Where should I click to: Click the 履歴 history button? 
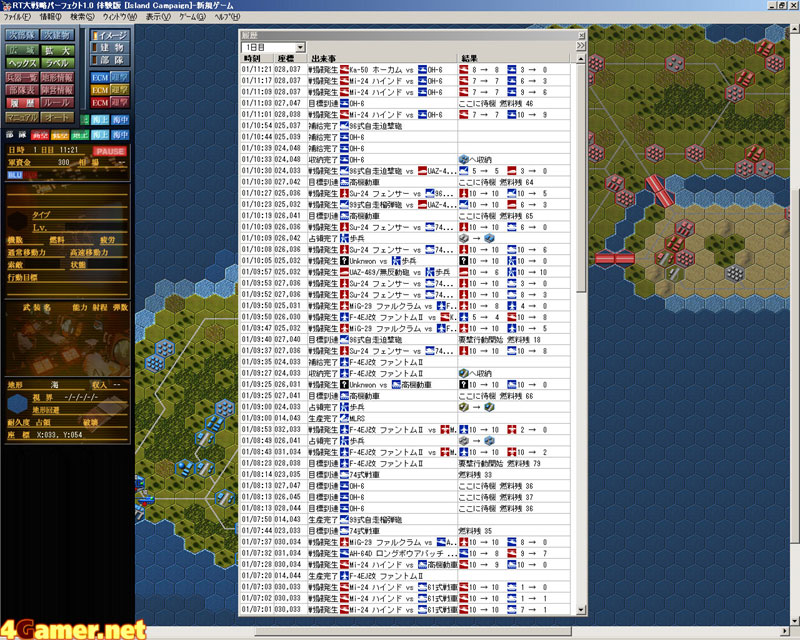pos(22,103)
